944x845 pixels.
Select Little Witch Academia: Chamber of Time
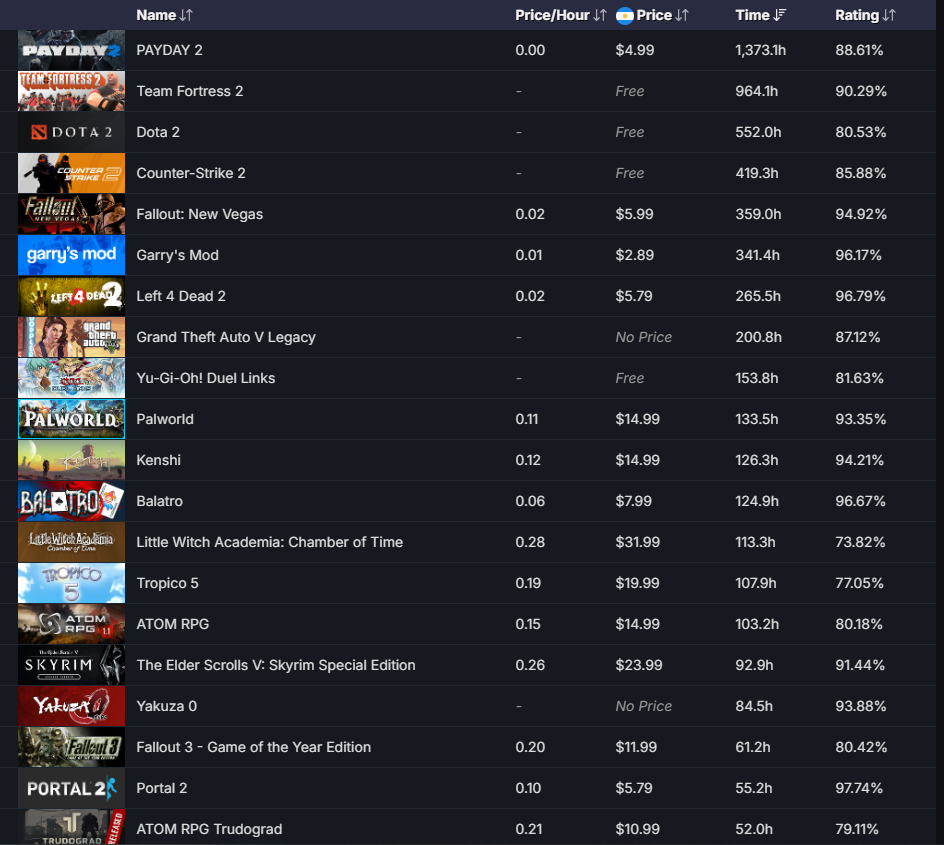[x=269, y=542]
